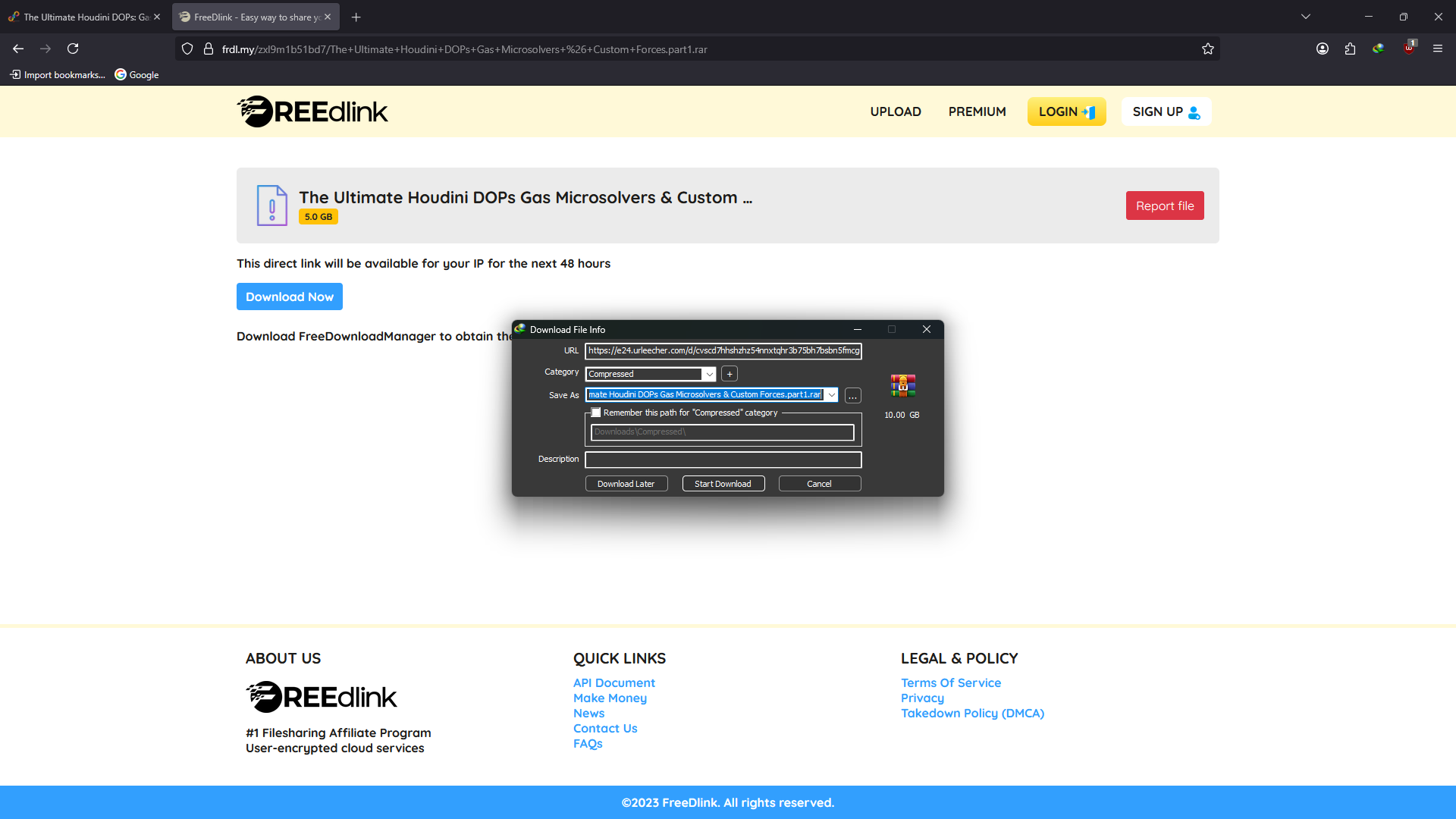
Task: Reload the current page
Action: [73, 49]
